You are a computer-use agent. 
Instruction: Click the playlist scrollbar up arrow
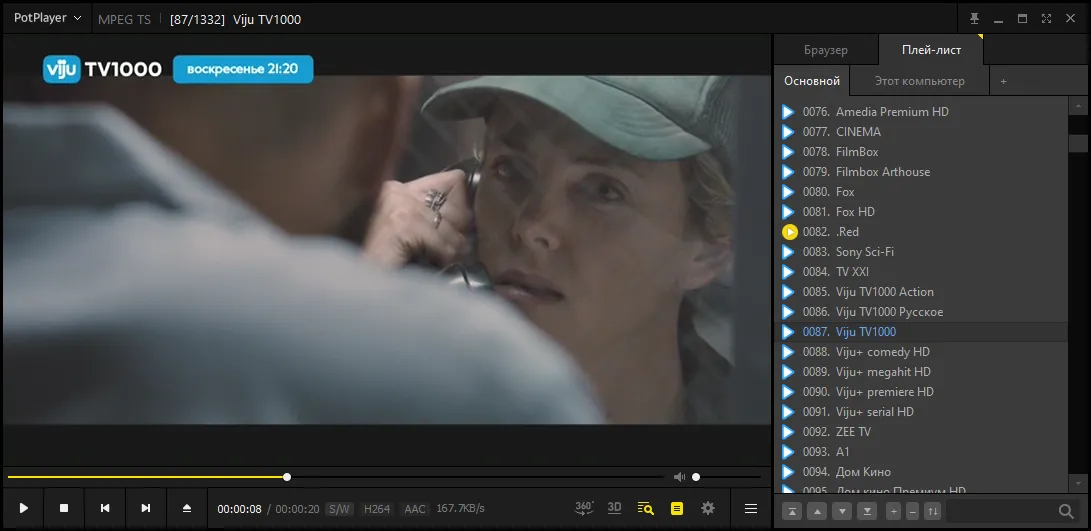(1078, 106)
